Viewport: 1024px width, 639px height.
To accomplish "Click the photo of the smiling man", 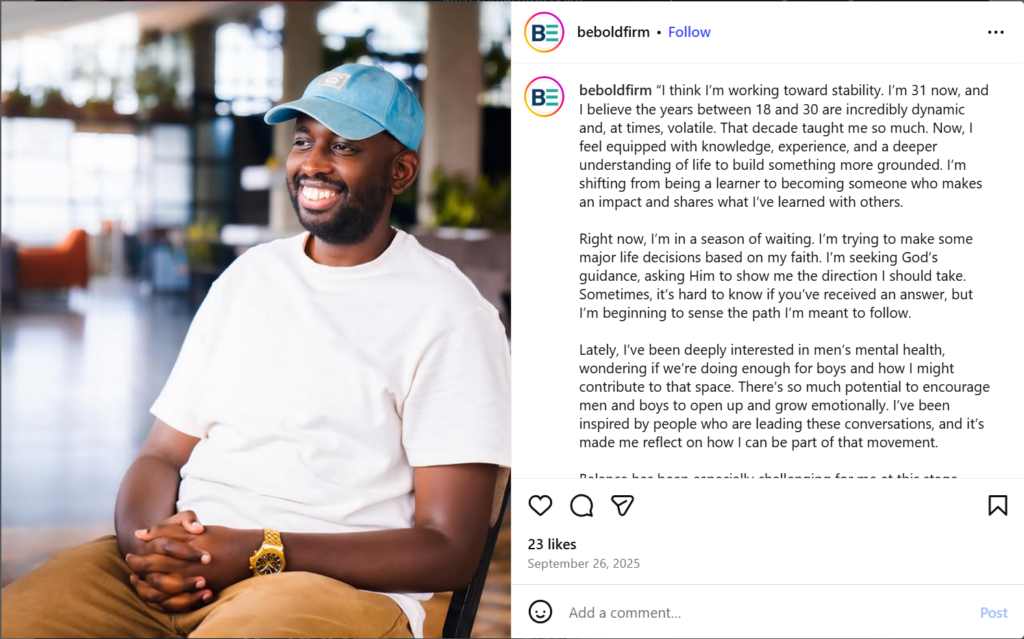I will [255, 320].
